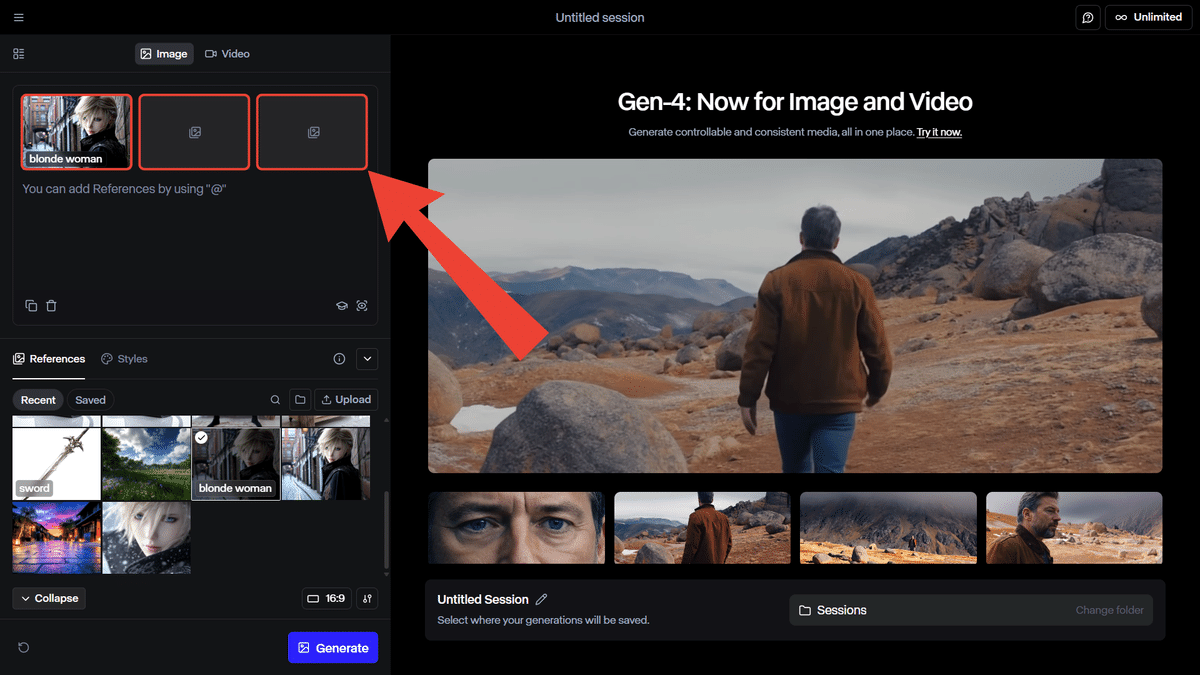1200x675 pixels.
Task: Delete prompt using the trash icon
Action: point(51,306)
